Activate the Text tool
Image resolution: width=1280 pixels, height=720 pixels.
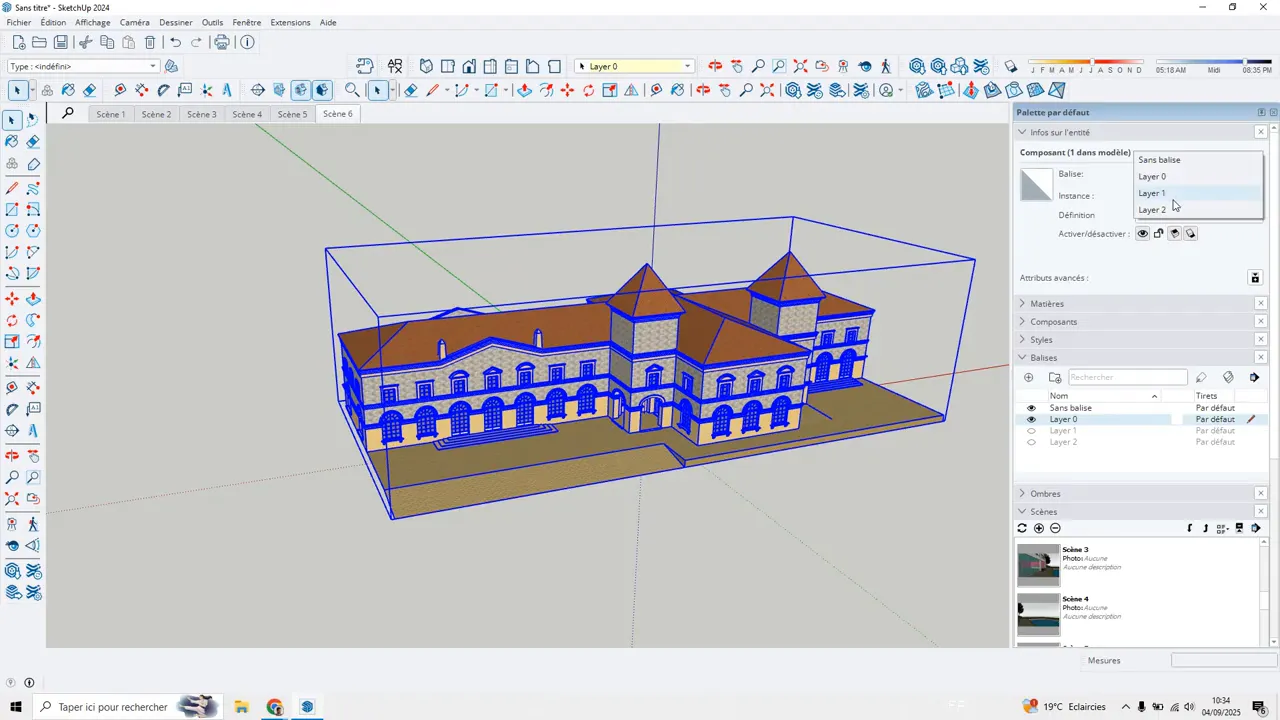pyautogui.click(x=33, y=409)
